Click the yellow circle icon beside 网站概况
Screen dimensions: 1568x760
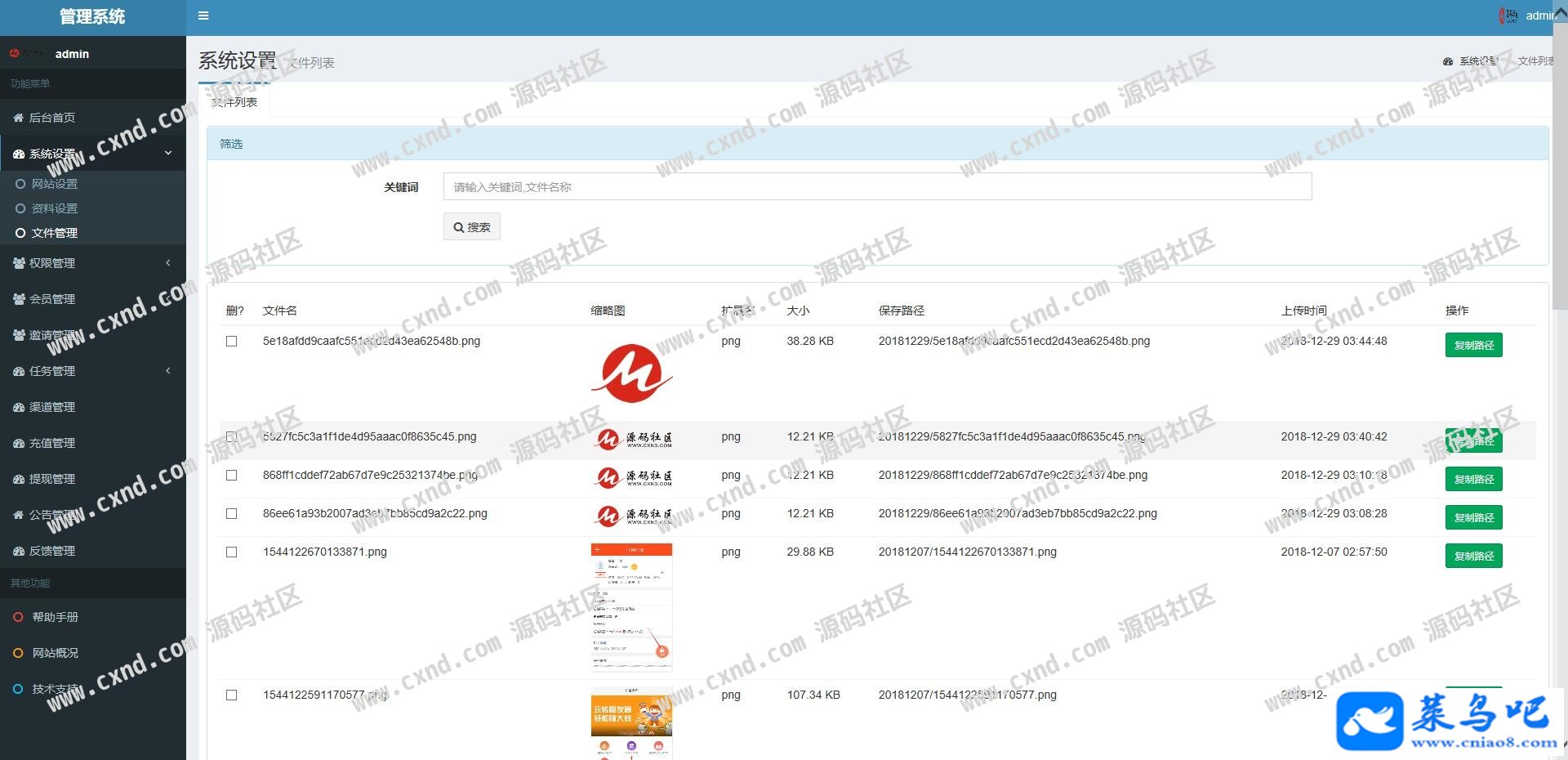(18, 653)
